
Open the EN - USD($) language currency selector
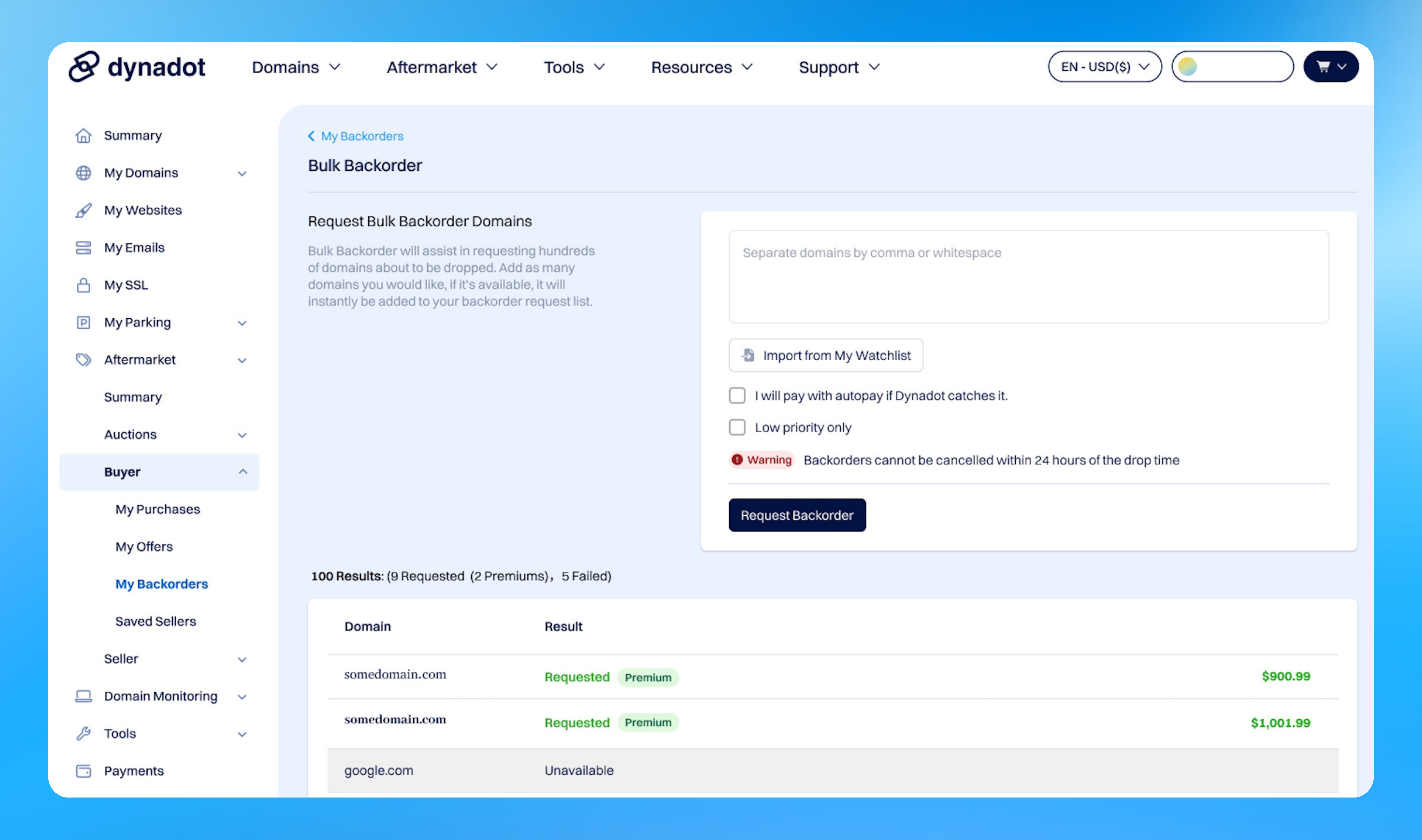[1105, 67]
